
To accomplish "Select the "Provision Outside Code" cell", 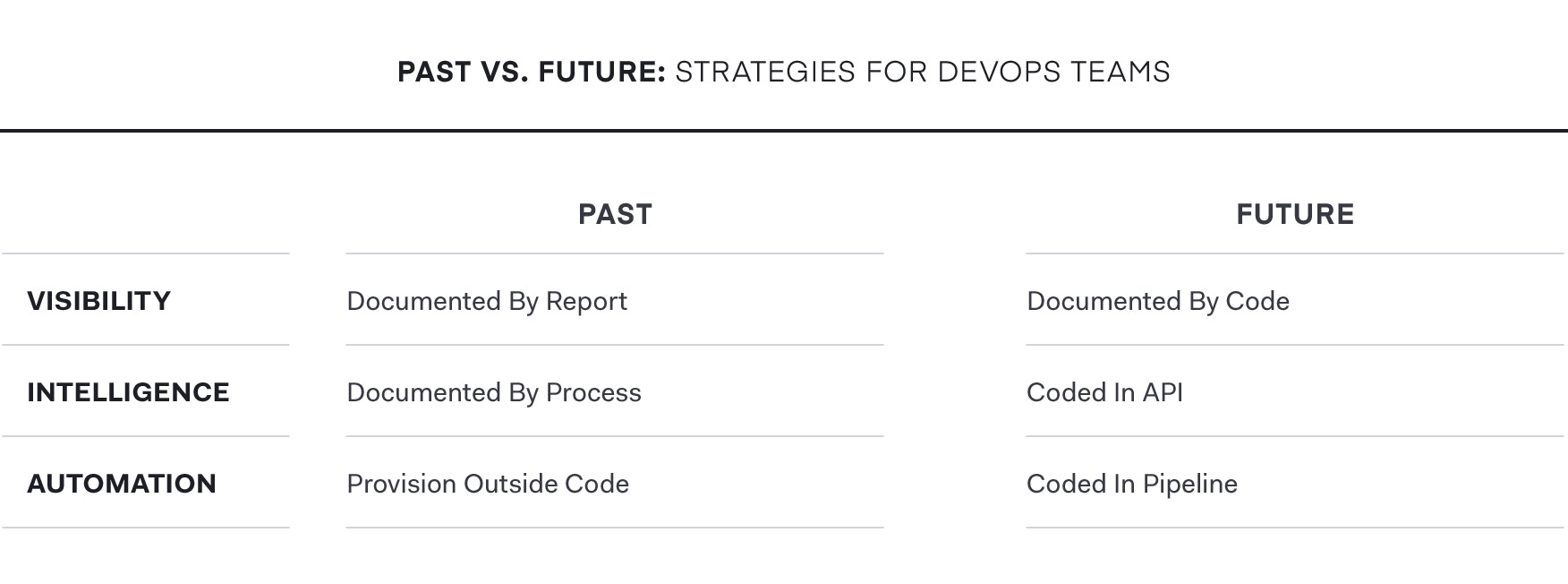I will pyautogui.click(x=488, y=484).
